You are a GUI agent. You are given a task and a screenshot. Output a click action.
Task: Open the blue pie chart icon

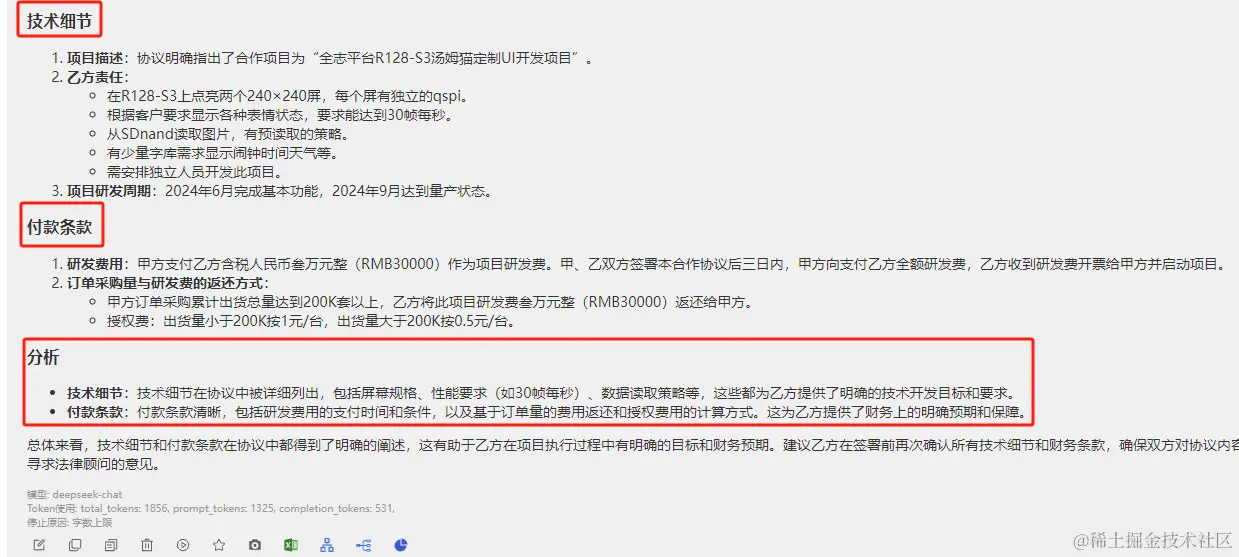click(400, 545)
